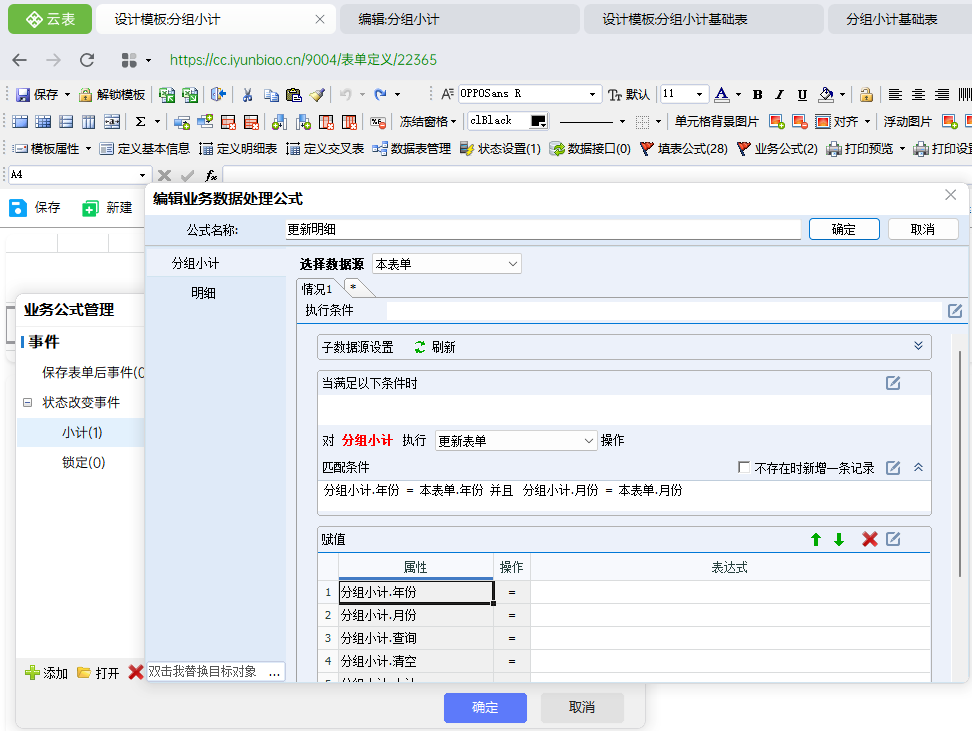The height and width of the screenshot is (731, 972).
Task: Collapse 匹配条件 section with up chevron
Action: point(918,467)
